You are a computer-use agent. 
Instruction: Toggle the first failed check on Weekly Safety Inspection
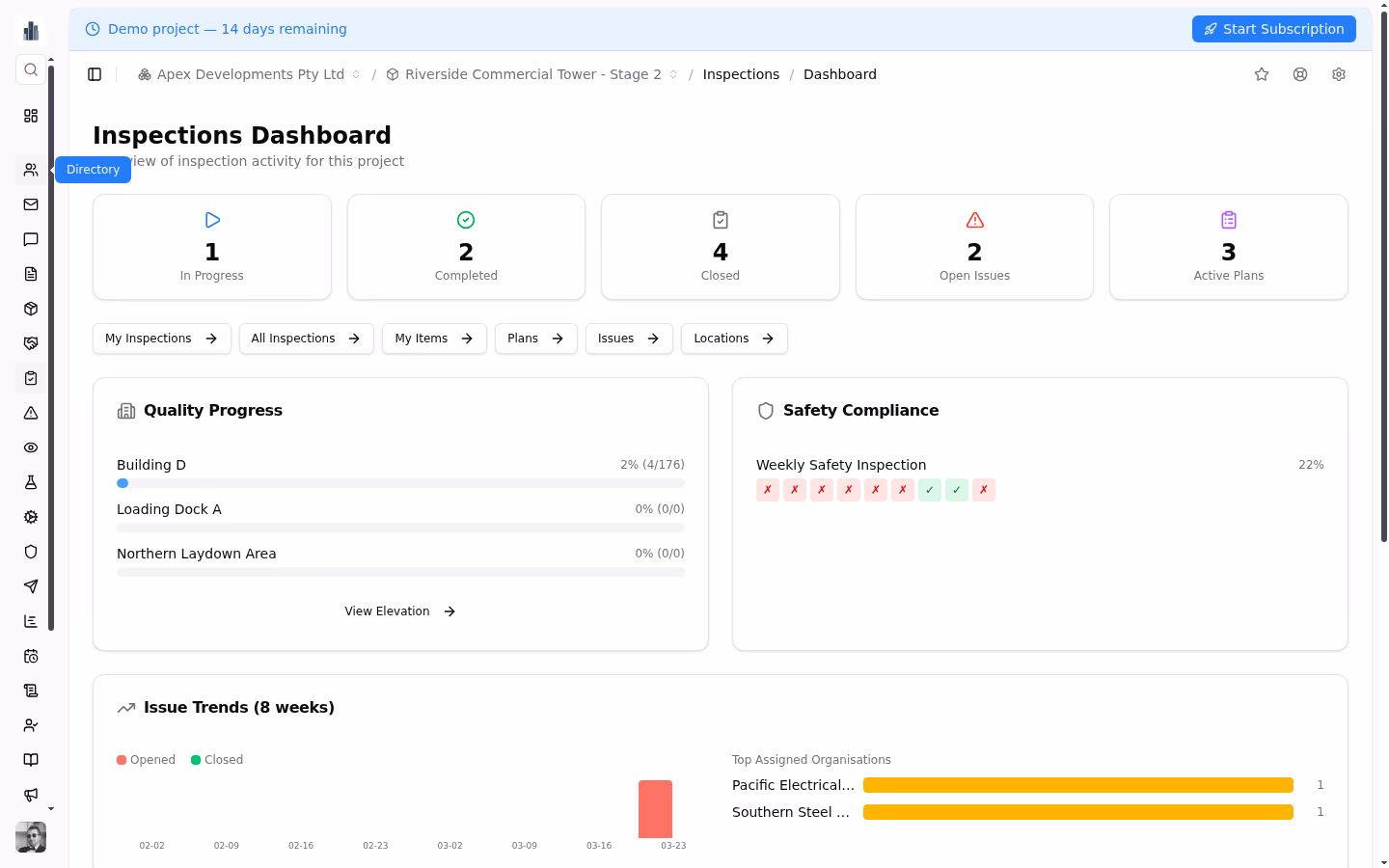pyautogui.click(x=767, y=490)
